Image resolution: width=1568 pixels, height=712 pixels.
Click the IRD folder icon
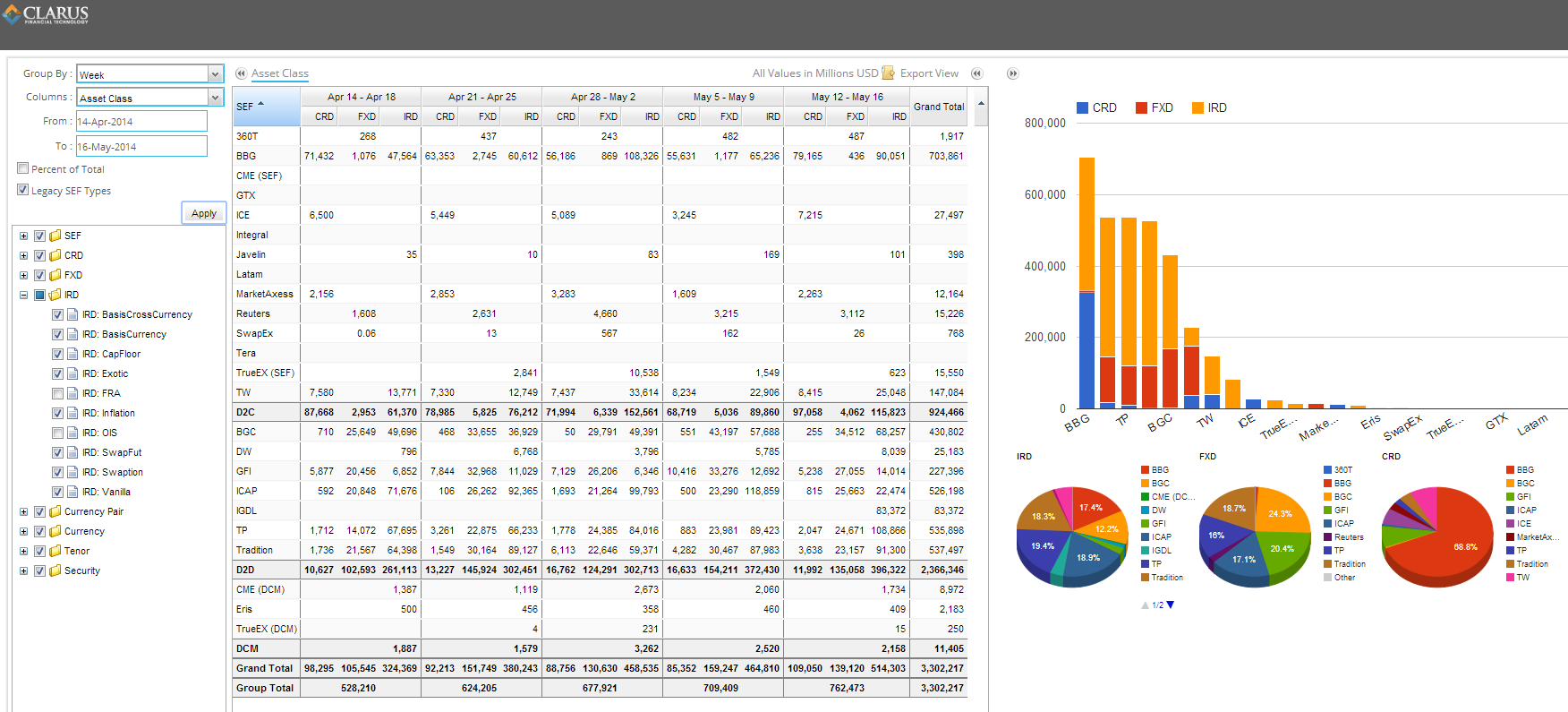55,295
